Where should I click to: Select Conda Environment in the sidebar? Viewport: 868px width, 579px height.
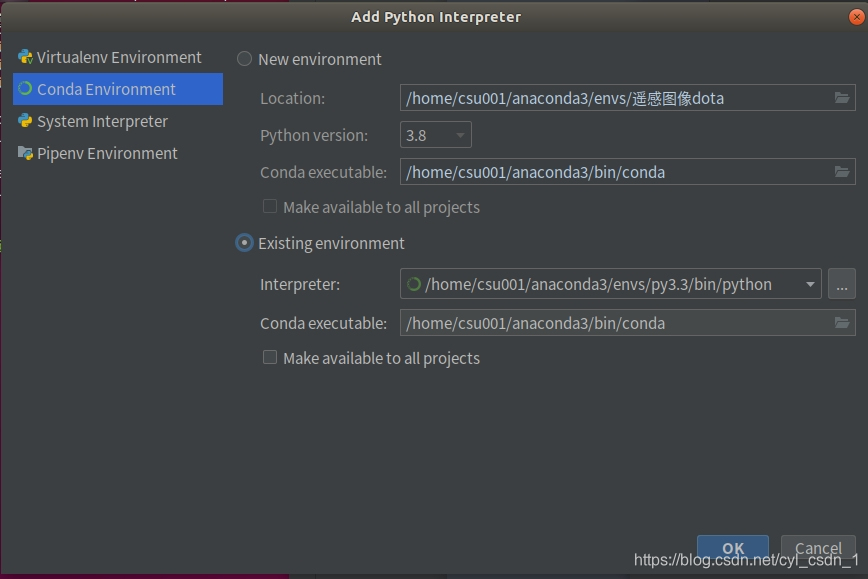coord(118,89)
